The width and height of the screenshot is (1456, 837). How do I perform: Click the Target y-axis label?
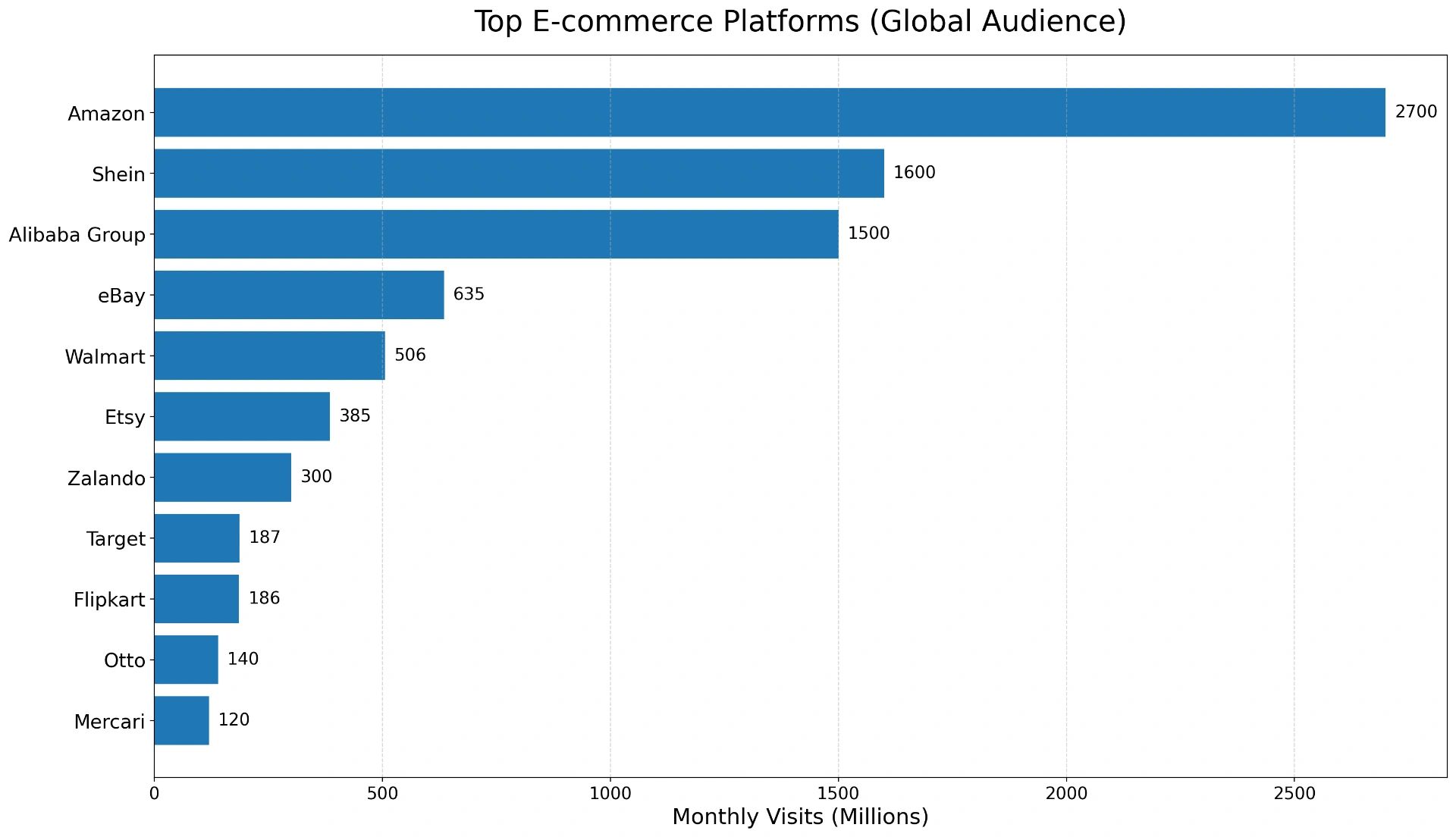[x=116, y=539]
